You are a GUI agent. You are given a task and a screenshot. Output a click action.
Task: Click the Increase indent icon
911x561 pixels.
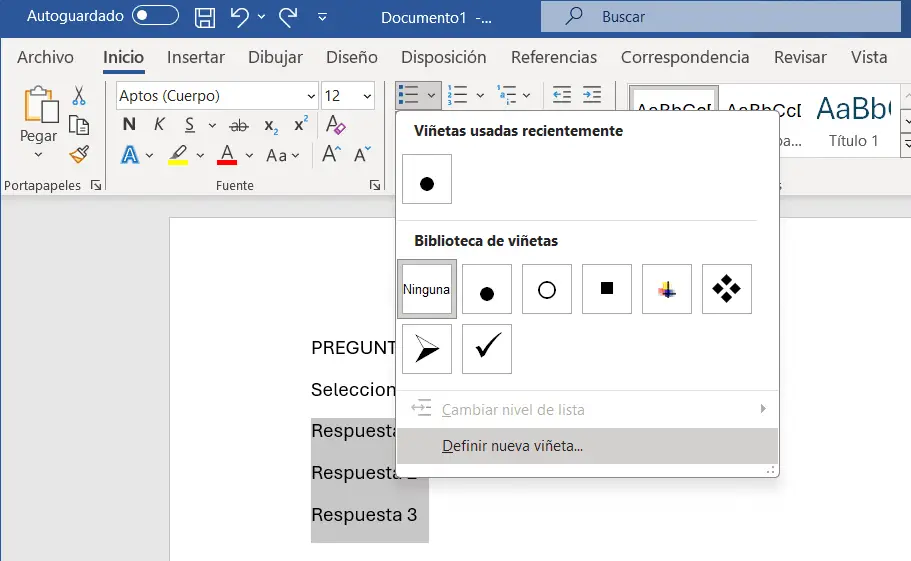pyautogui.click(x=591, y=94)
